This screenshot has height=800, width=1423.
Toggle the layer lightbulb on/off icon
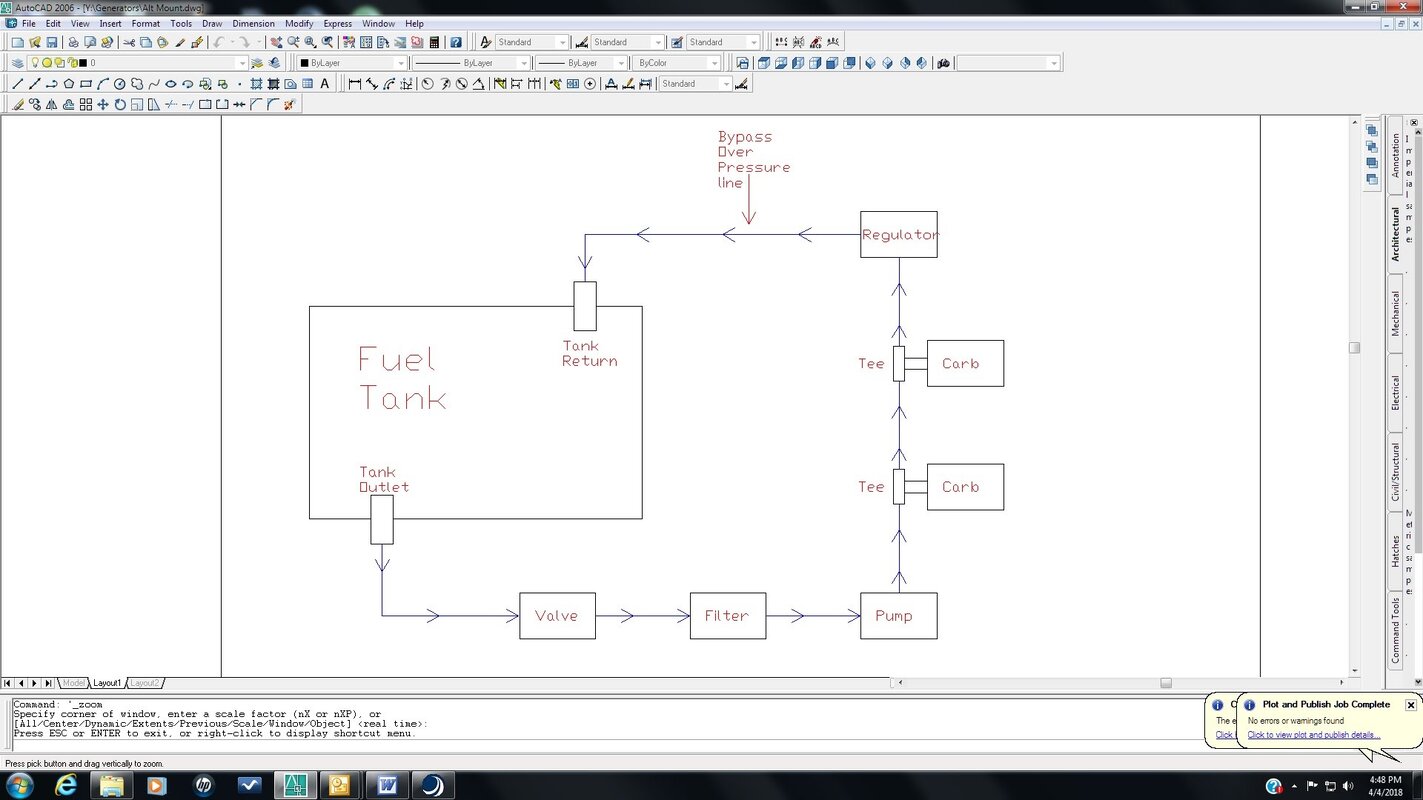point(34,63)
